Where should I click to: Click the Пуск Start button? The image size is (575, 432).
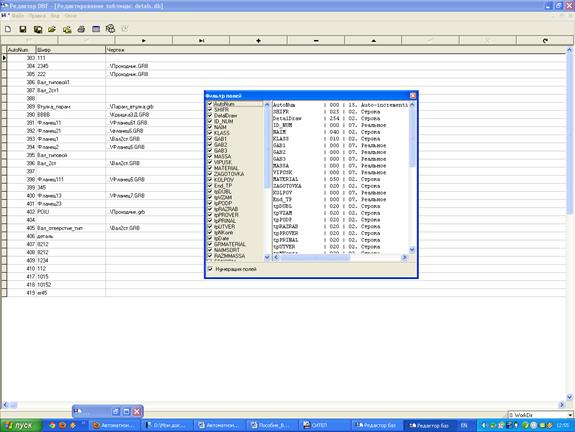(21, 425)
